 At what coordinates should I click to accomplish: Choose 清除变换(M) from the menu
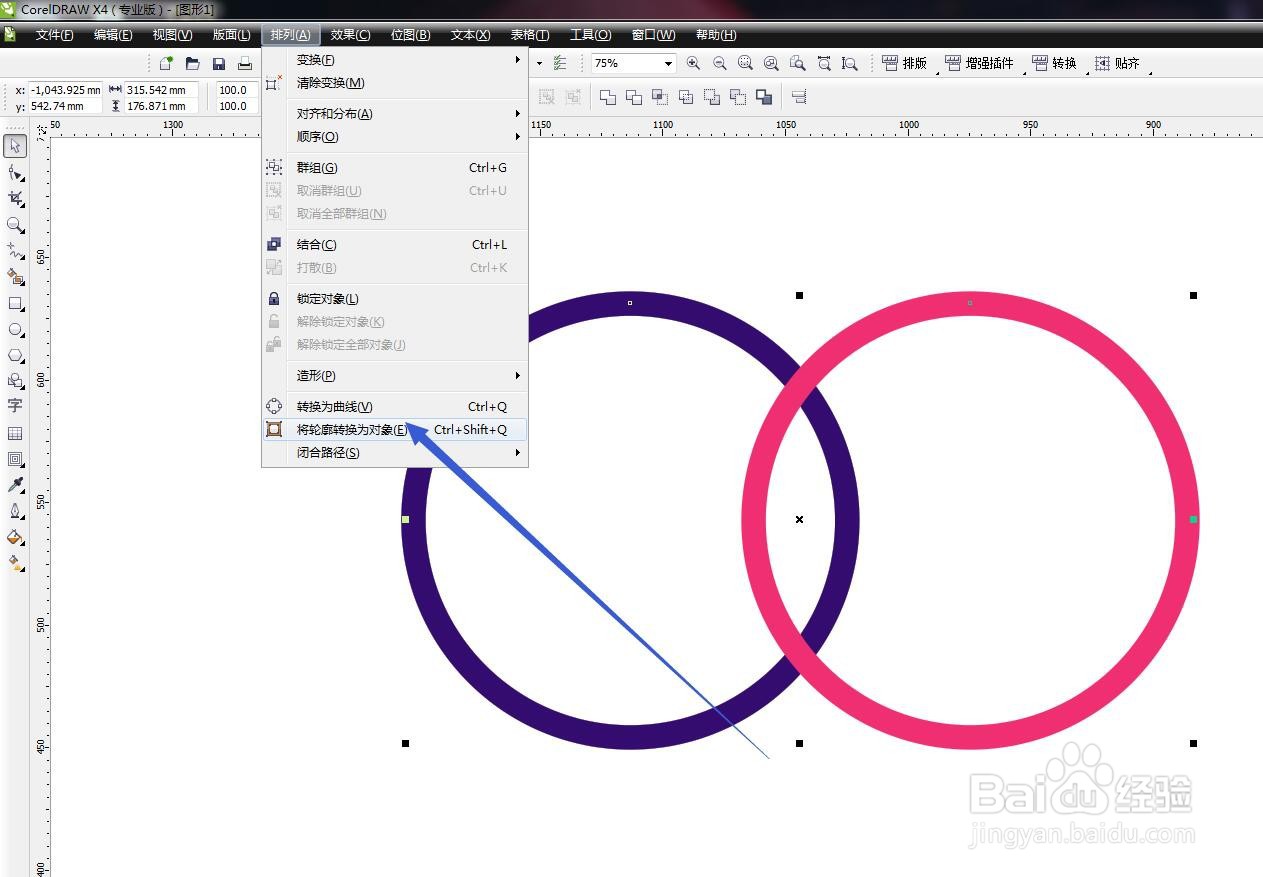click(x=395, y=83)
